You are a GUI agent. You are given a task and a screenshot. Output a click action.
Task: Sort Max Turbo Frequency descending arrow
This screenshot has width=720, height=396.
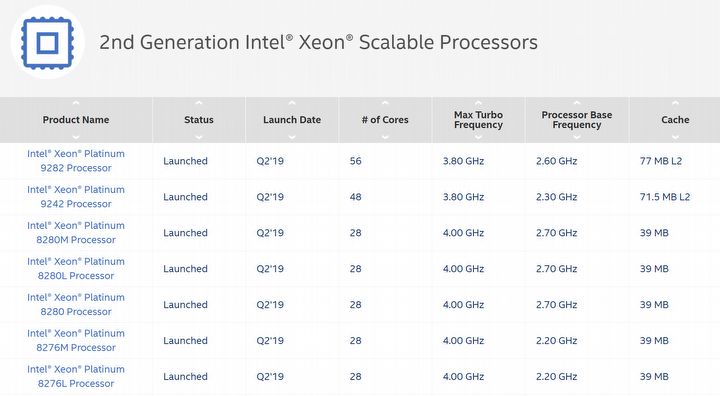point(478,137)
